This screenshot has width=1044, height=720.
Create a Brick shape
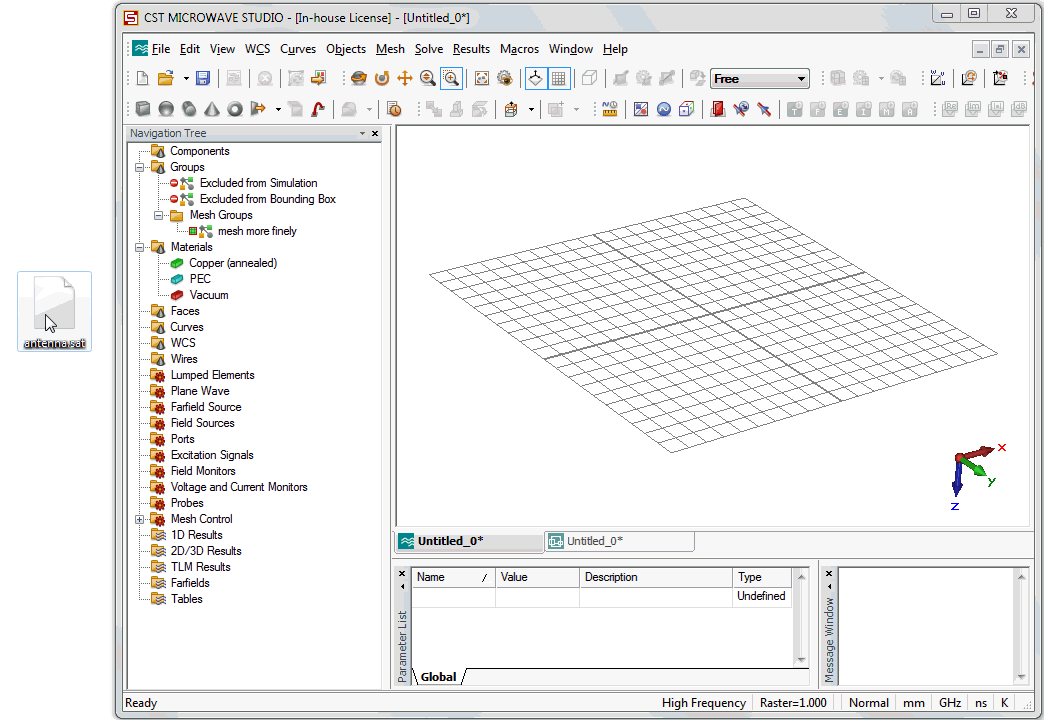click(x=143, y=109)
